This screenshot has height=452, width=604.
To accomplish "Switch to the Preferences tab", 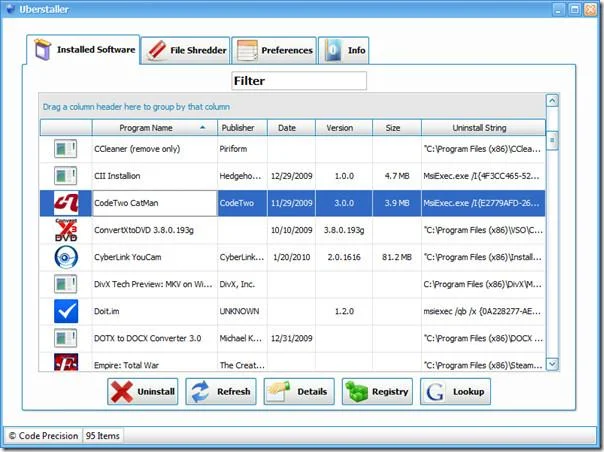I will tap(274, 50).
